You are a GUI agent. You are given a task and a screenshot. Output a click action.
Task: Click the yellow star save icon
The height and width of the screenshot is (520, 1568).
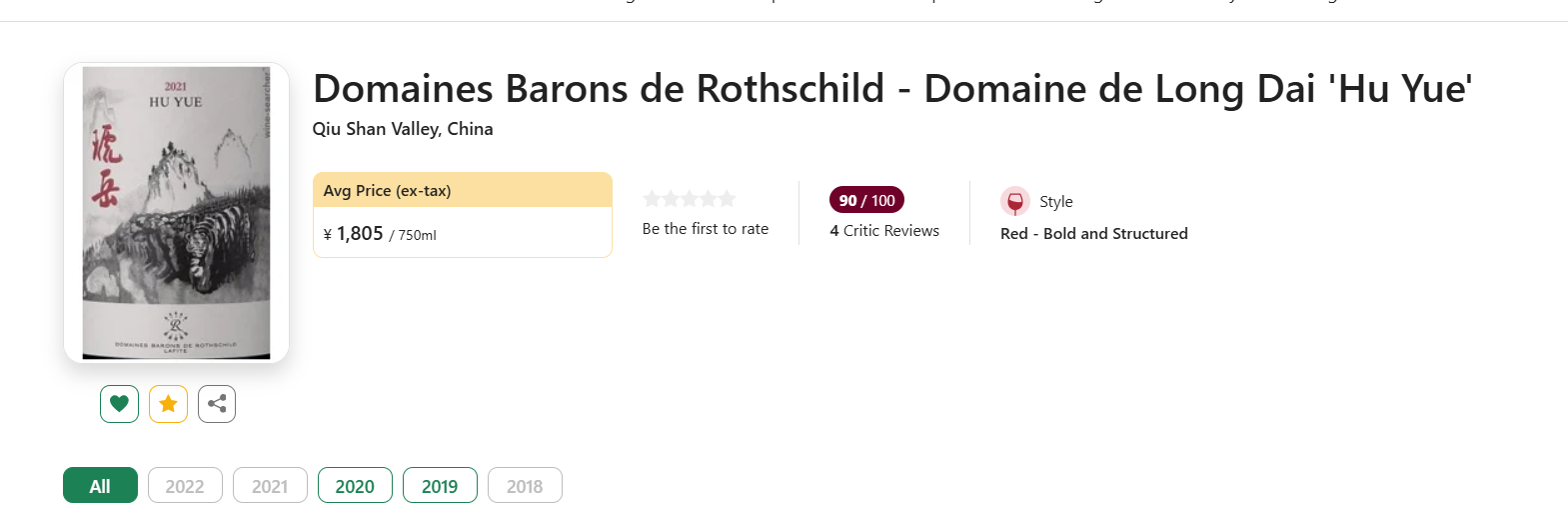click(x=168, y=404)
